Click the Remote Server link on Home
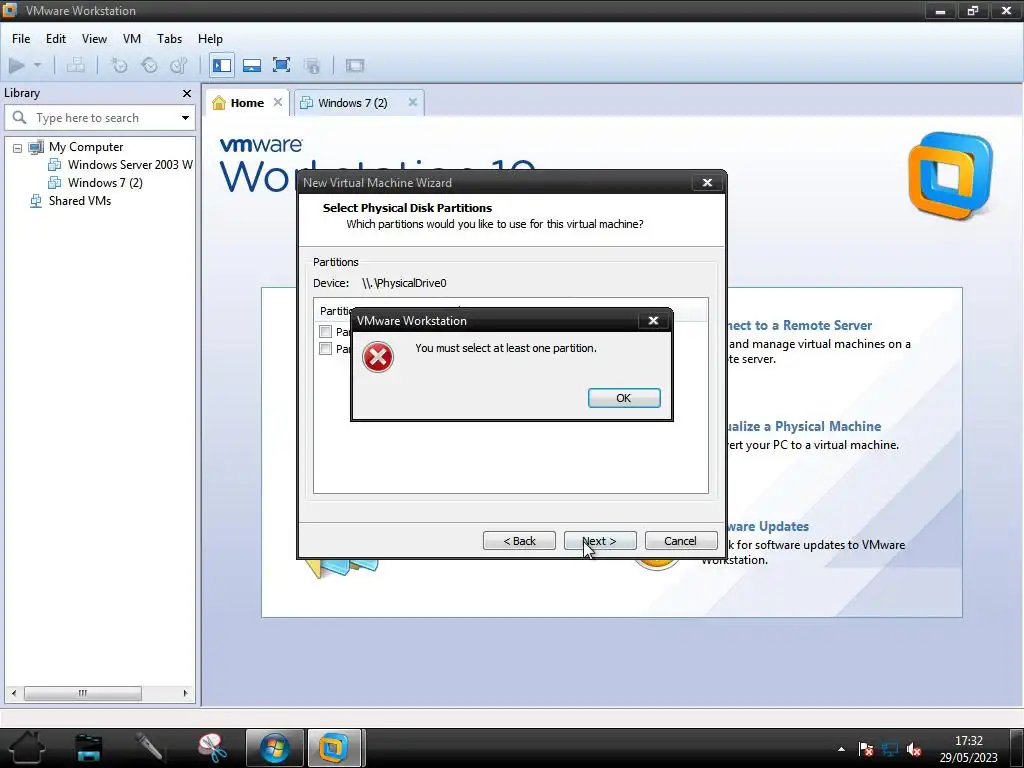The height and width of the screenshot is (768, 1024). 799,325
